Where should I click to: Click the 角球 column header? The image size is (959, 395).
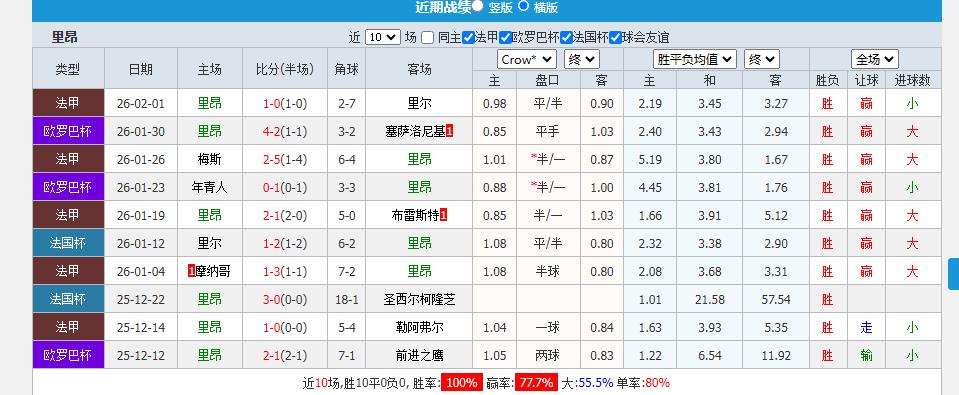pyautogui.click(x=346, y=69)
